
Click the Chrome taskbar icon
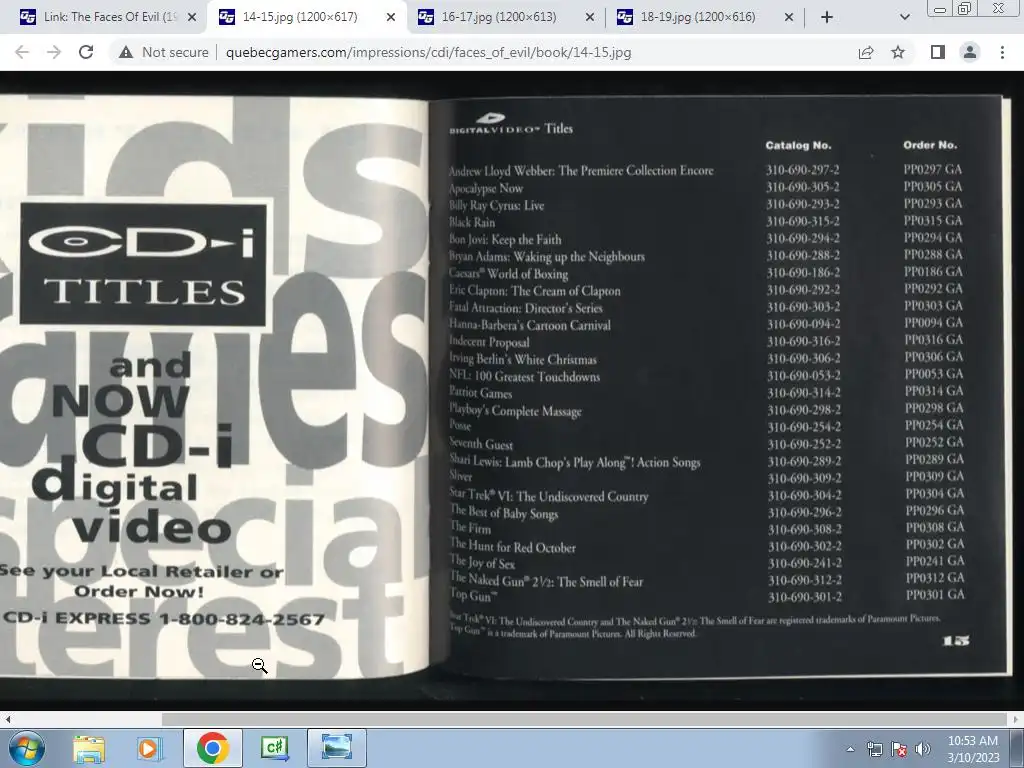point(212,748)
